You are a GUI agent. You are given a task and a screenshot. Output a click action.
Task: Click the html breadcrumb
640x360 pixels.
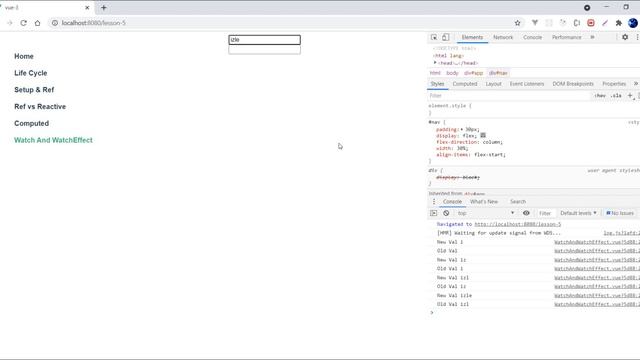pyautogui.click(x=435, y=73)
